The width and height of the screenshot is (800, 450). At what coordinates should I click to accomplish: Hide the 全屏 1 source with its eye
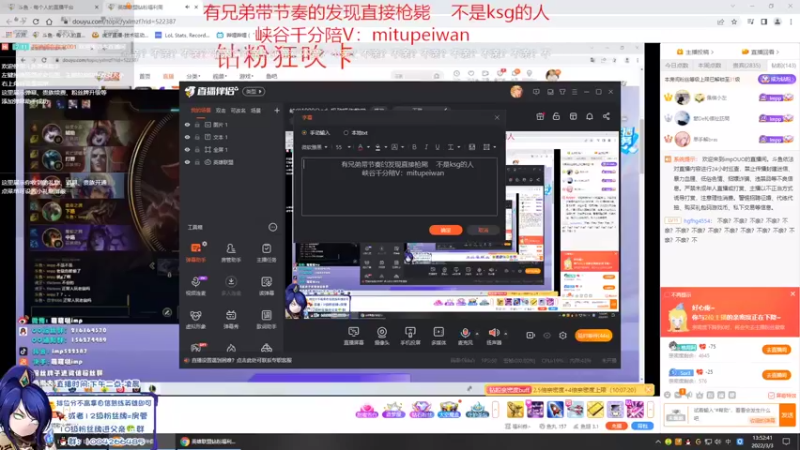[x=187, y=149]
